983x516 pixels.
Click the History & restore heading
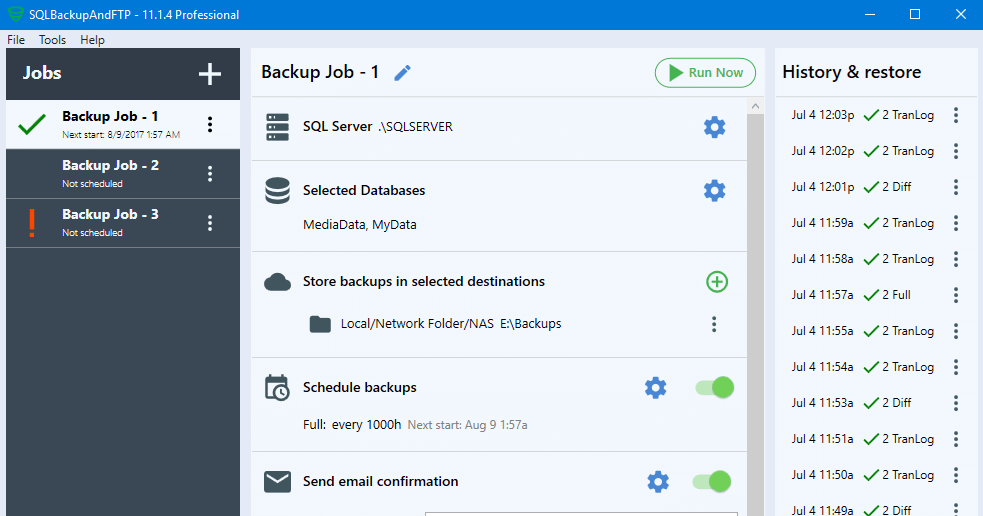[851, 72]
